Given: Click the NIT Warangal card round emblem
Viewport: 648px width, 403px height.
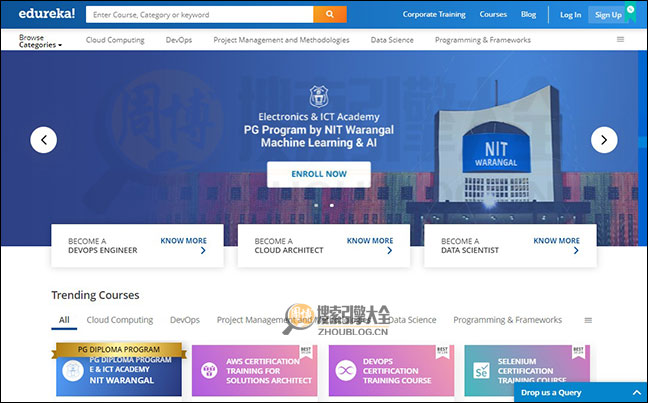Looking at the screenshot, I should (x=73, y=370).
